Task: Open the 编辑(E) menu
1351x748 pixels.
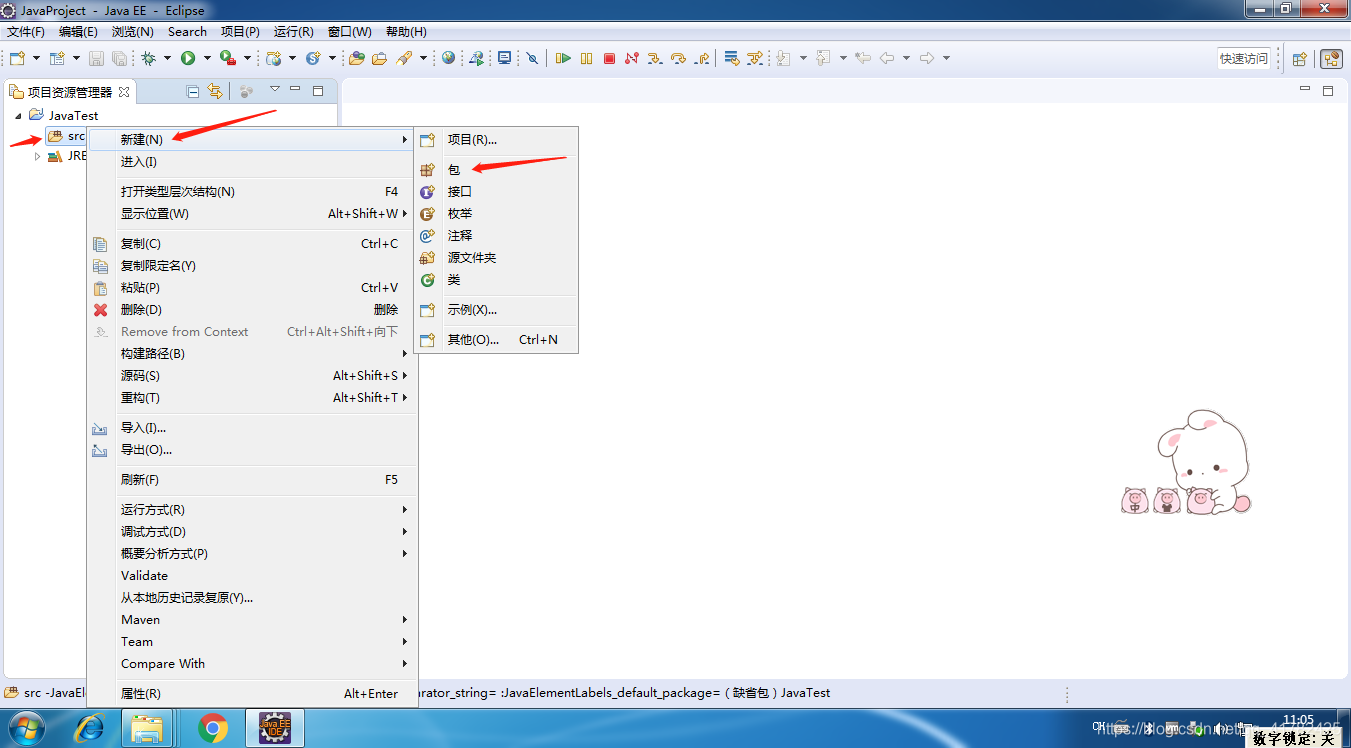Action: pyautogui.click(x=78, y=32)
